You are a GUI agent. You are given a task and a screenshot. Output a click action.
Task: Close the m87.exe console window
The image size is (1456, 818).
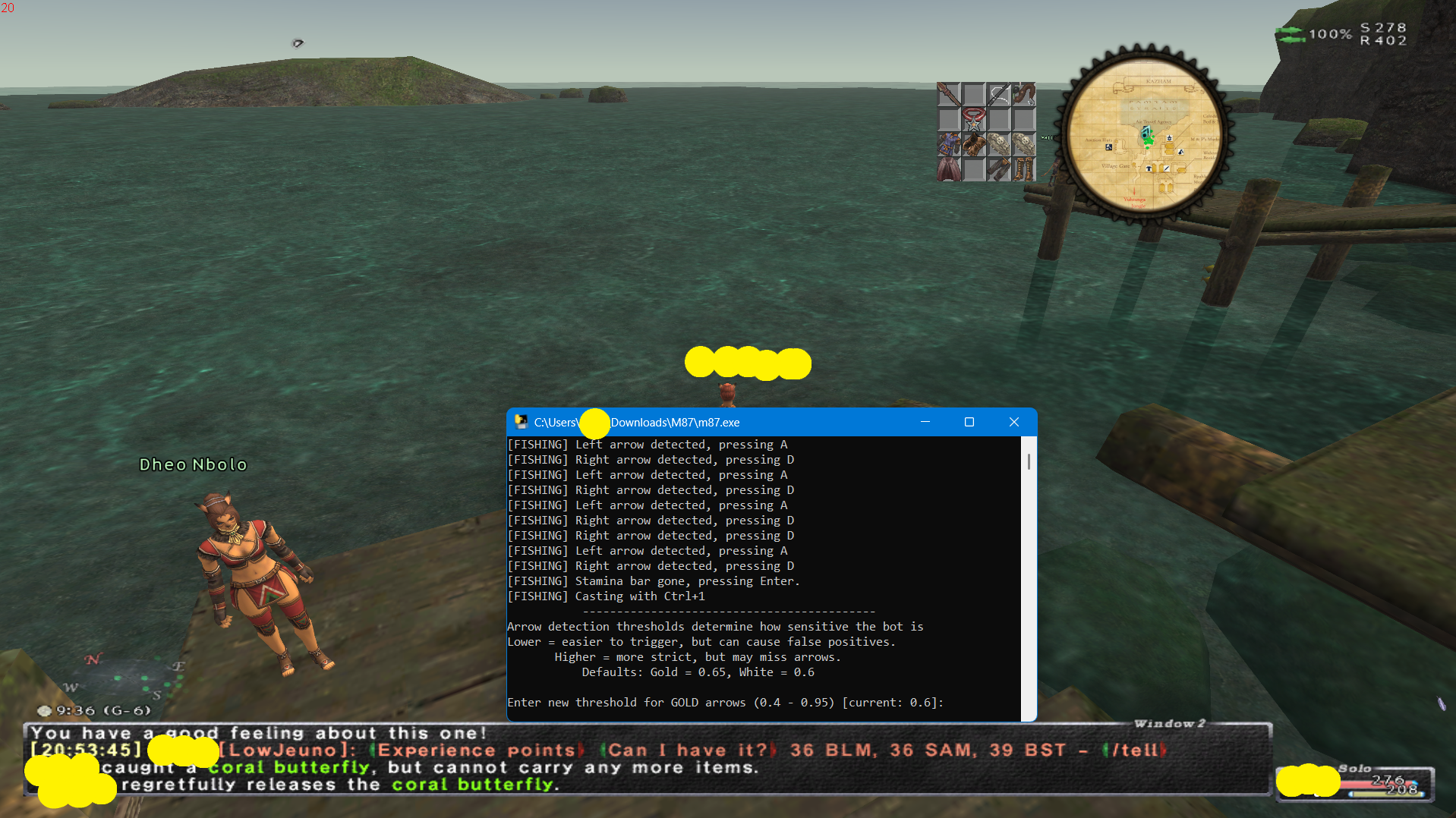point(1014,422)
